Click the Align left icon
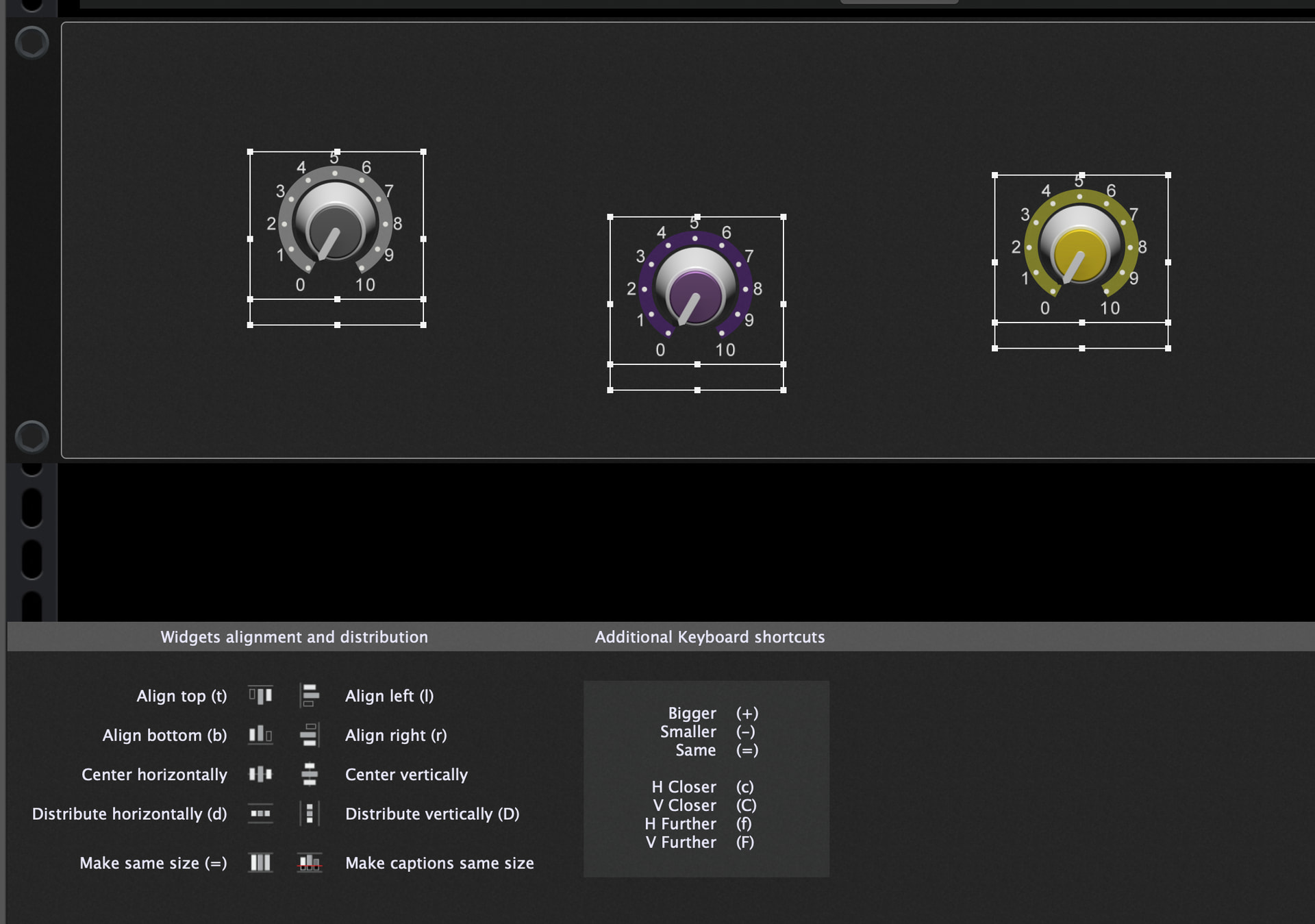Image resolution: width=1315 pixels, height=924 pixels. tap(310, 696)
